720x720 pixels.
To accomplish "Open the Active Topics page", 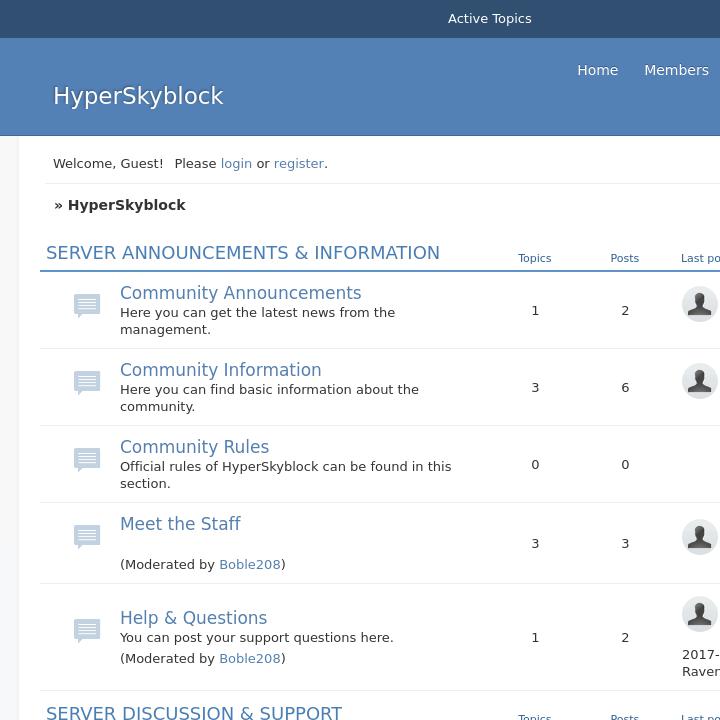I will [x=489, y=19].
